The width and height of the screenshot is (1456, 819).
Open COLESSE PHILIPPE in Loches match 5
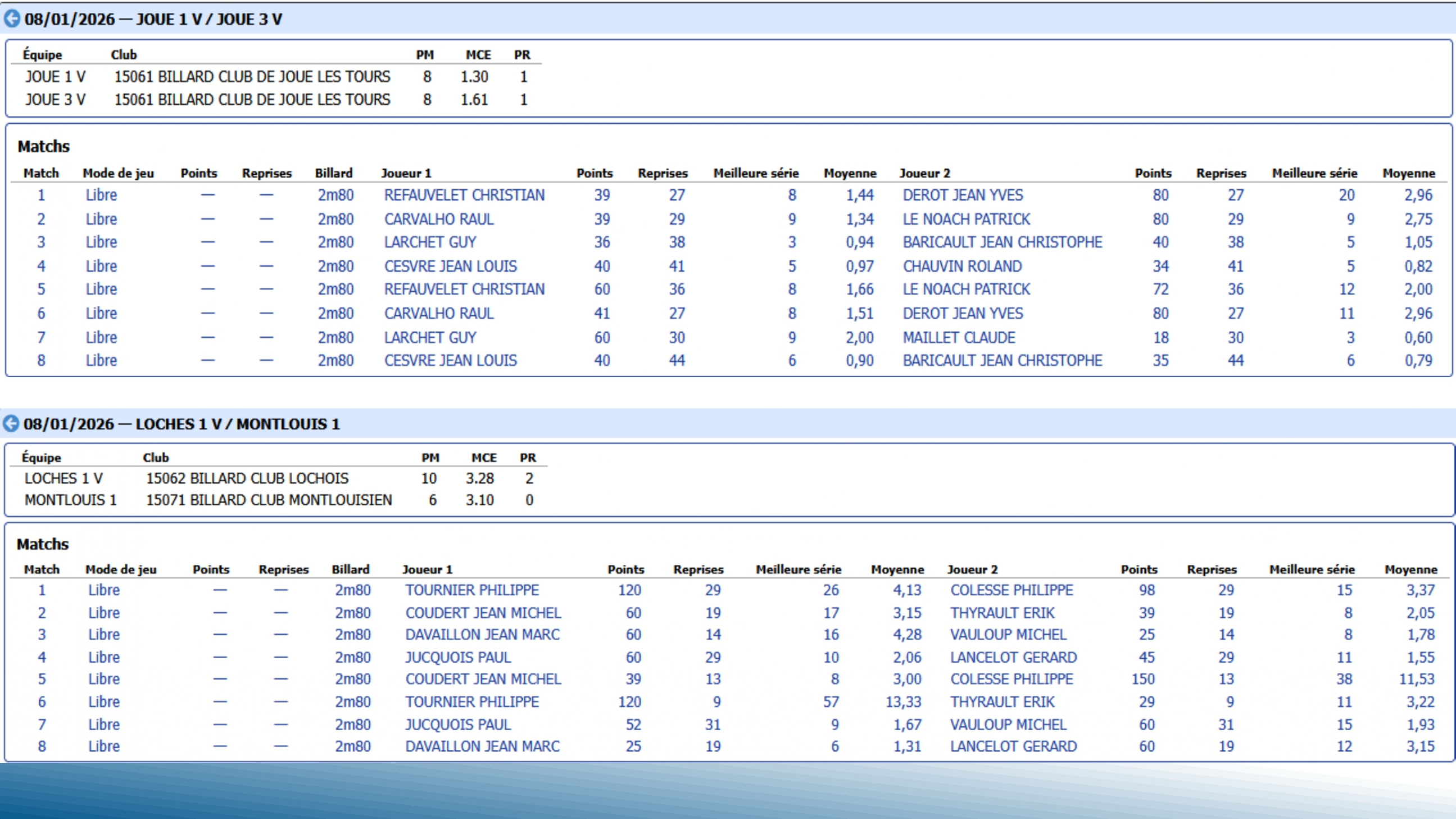1011,679
